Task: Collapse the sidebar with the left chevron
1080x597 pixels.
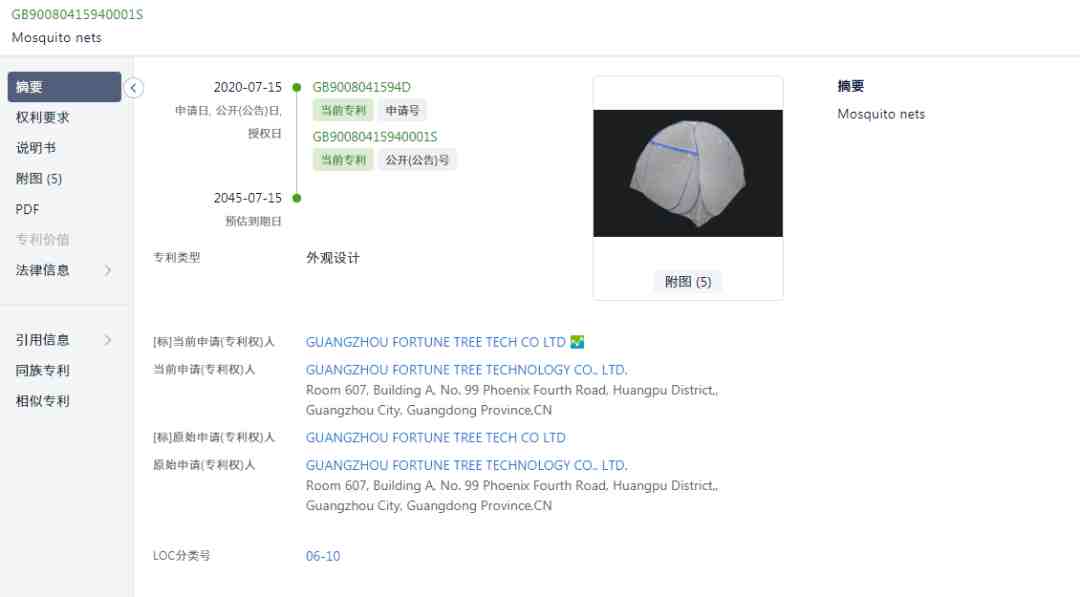Action: [134, 87]
